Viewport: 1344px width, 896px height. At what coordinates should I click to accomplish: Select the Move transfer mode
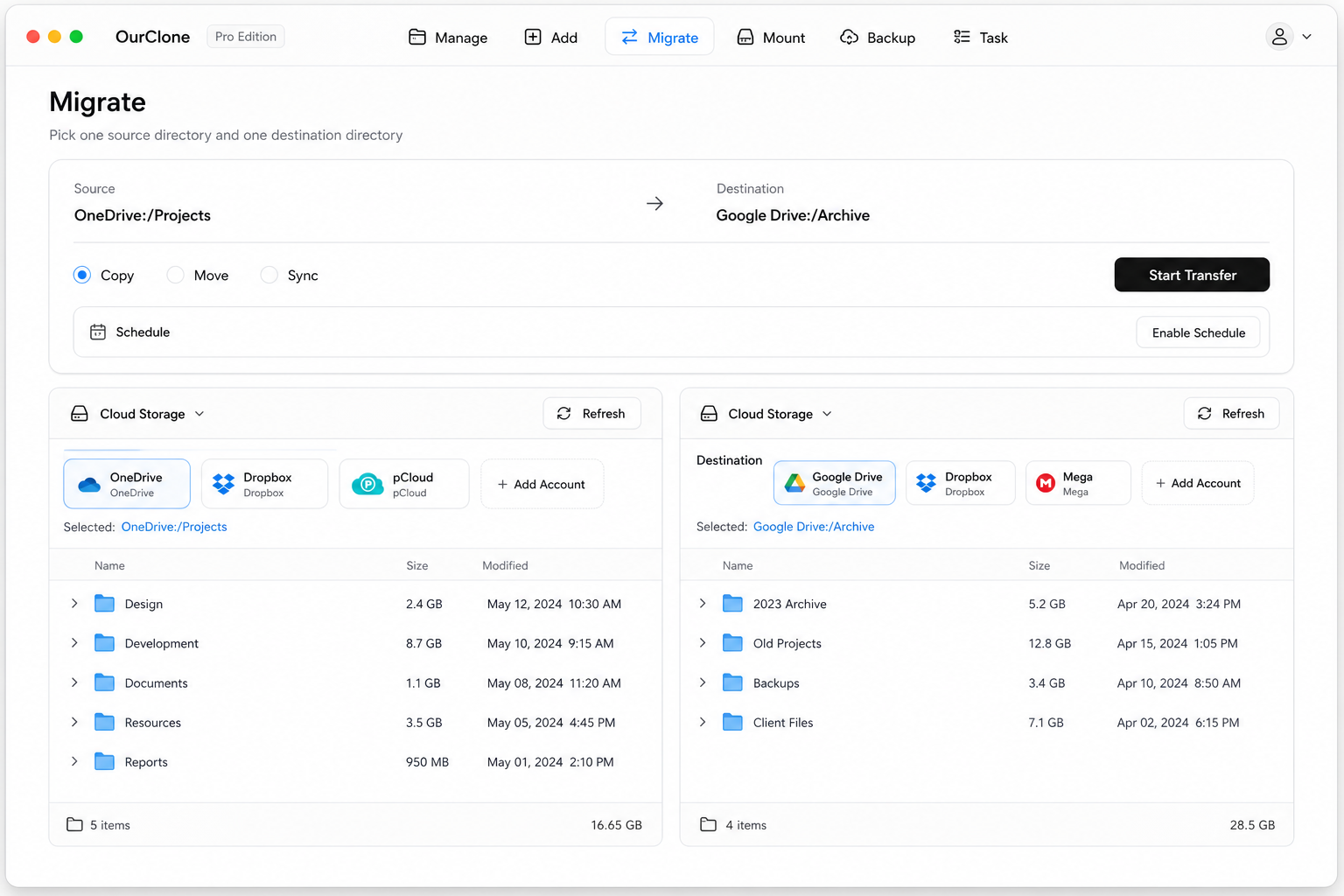[x=176, y=275]
